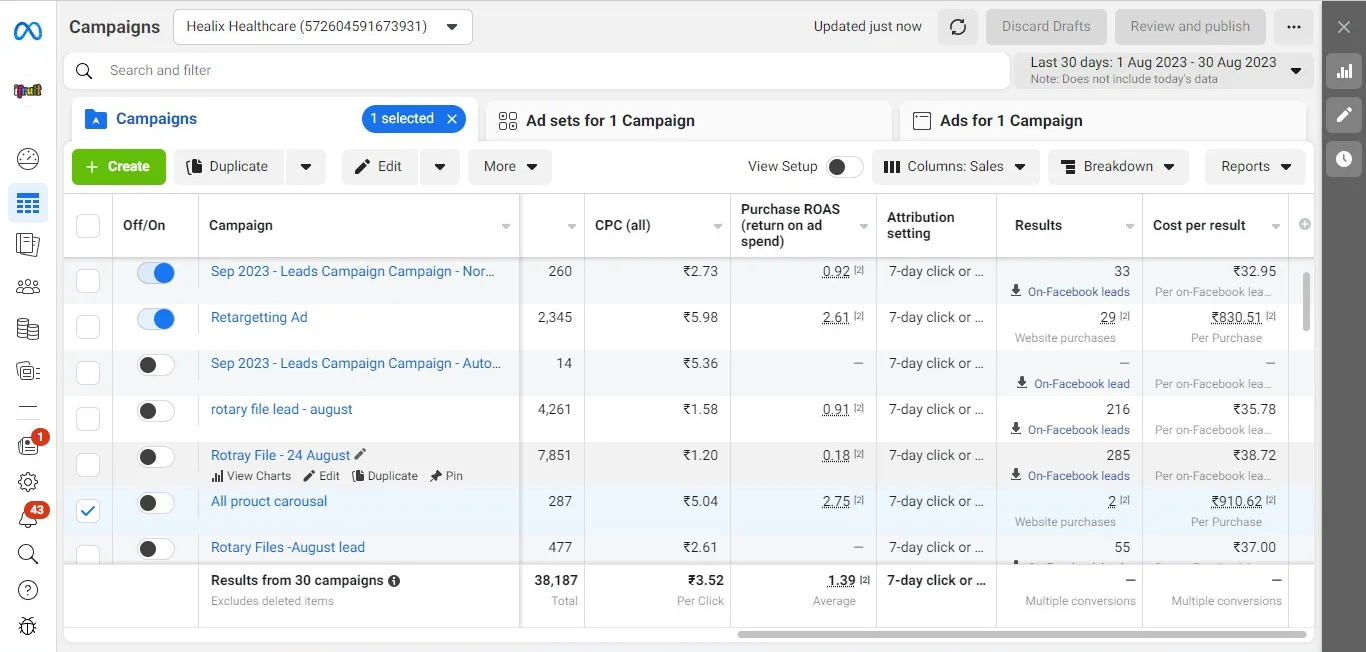This screenshot has width=1366, height=652.
Task: Open the More dropdown menu
Action: [x=510, y=167]
